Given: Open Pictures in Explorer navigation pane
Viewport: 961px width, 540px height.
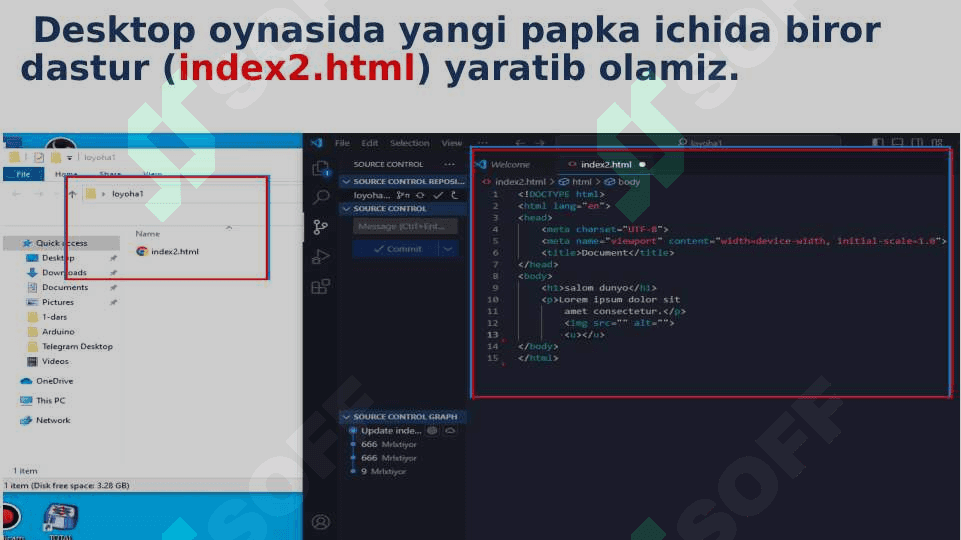Looking at the screenshot, I should [58, 302].
